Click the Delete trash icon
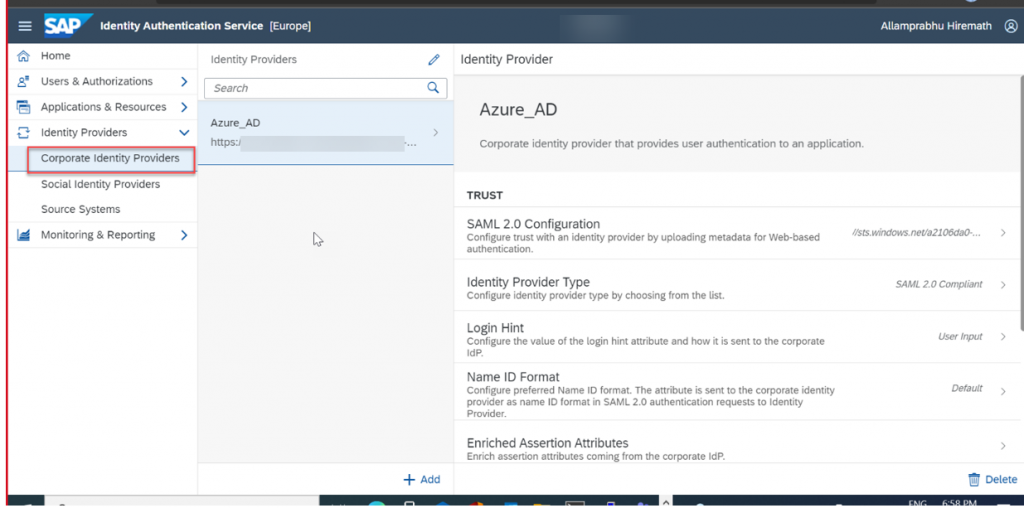 click(x=974, y=479)
